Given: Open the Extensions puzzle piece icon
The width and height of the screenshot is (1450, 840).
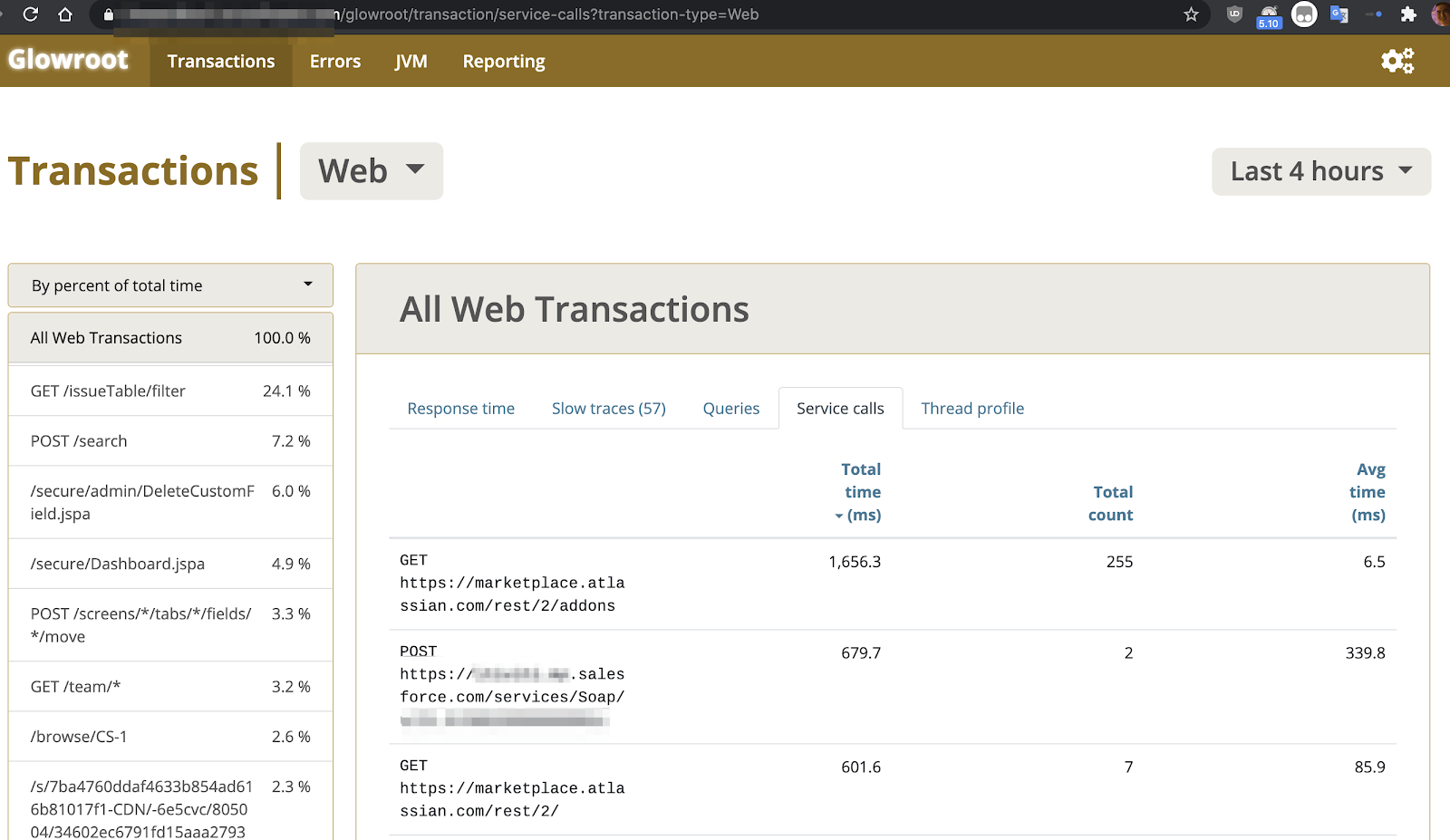Looking at the screenshot, I should click(x=1407, y=14).
